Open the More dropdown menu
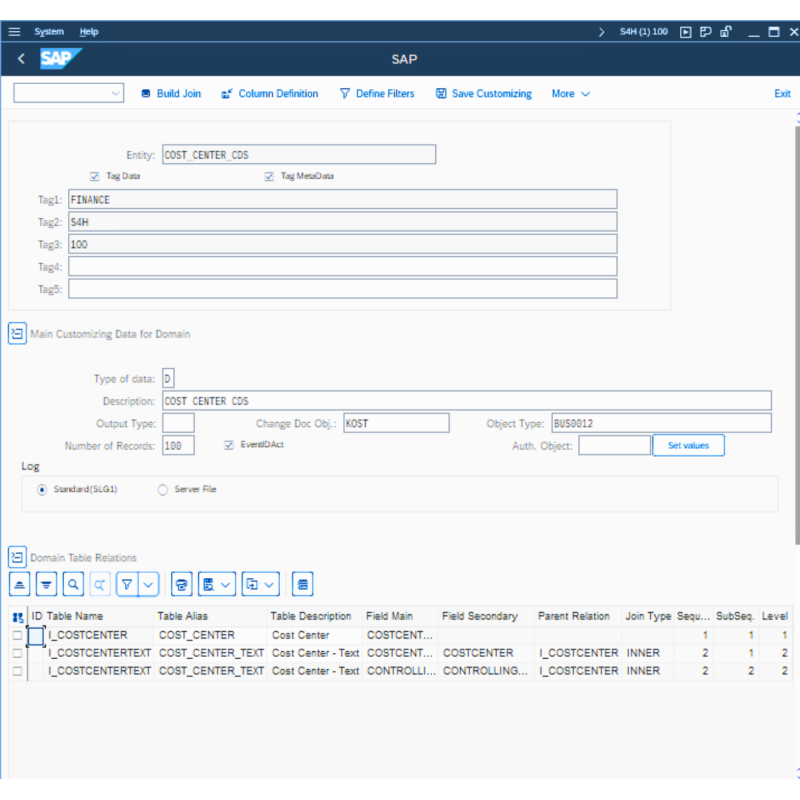The width and height of the screenshot is (800, 800). [x=570, y=93]
